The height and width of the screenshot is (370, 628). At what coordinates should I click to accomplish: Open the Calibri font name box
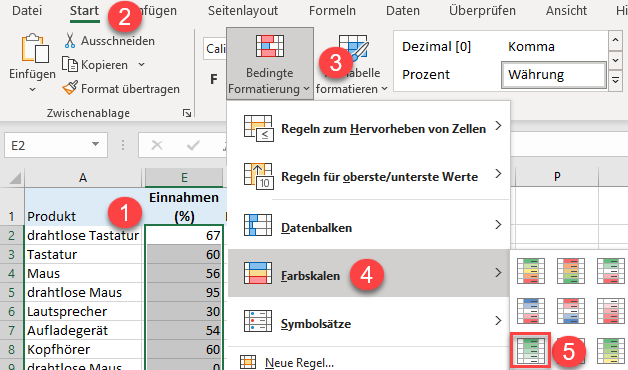click(215, 48)
